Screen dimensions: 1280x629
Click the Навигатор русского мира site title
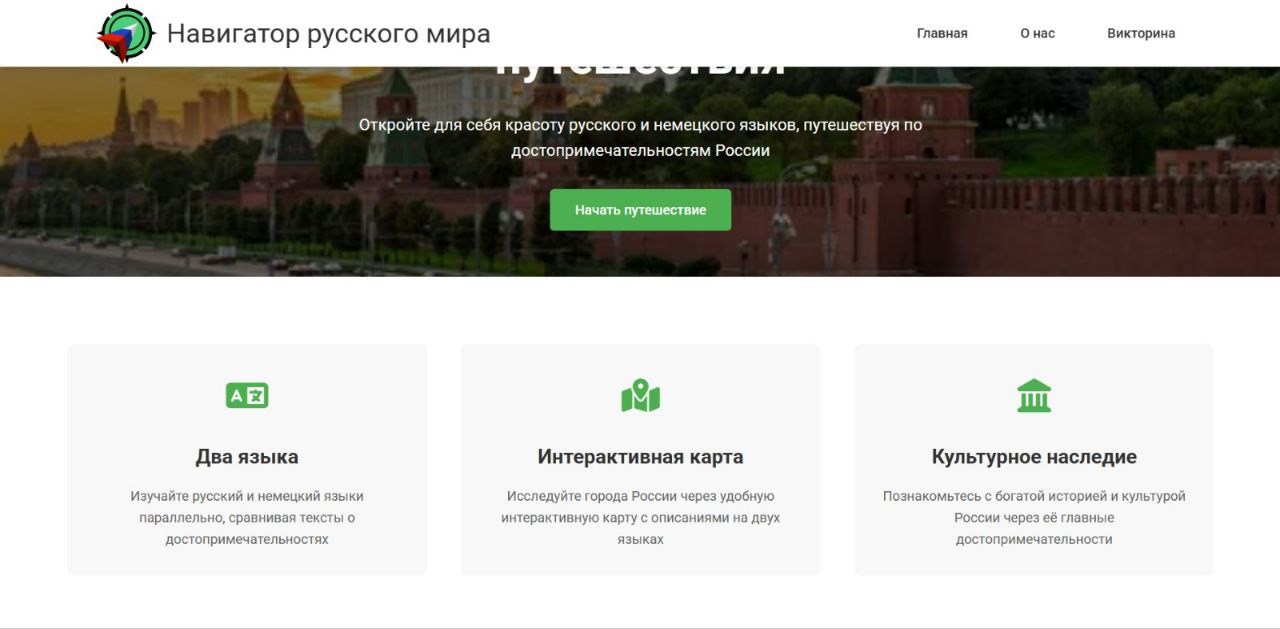coord(328,34)
